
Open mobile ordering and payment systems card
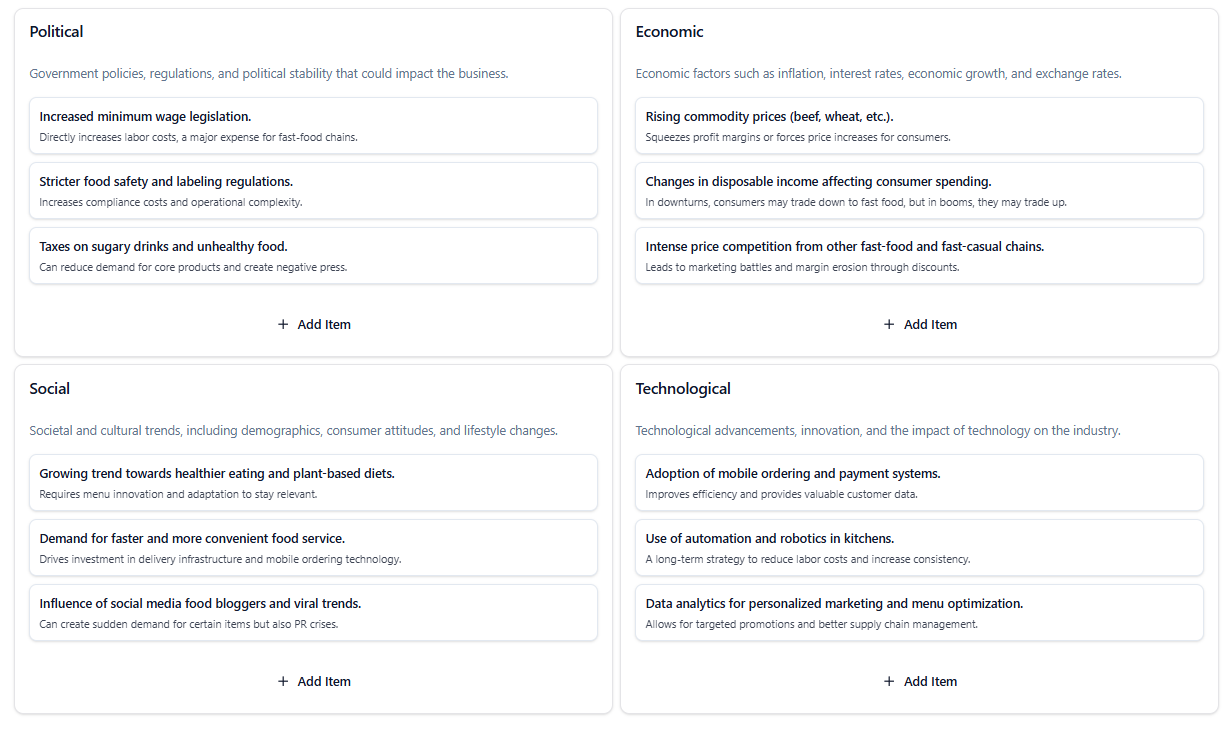click(919, 483)
